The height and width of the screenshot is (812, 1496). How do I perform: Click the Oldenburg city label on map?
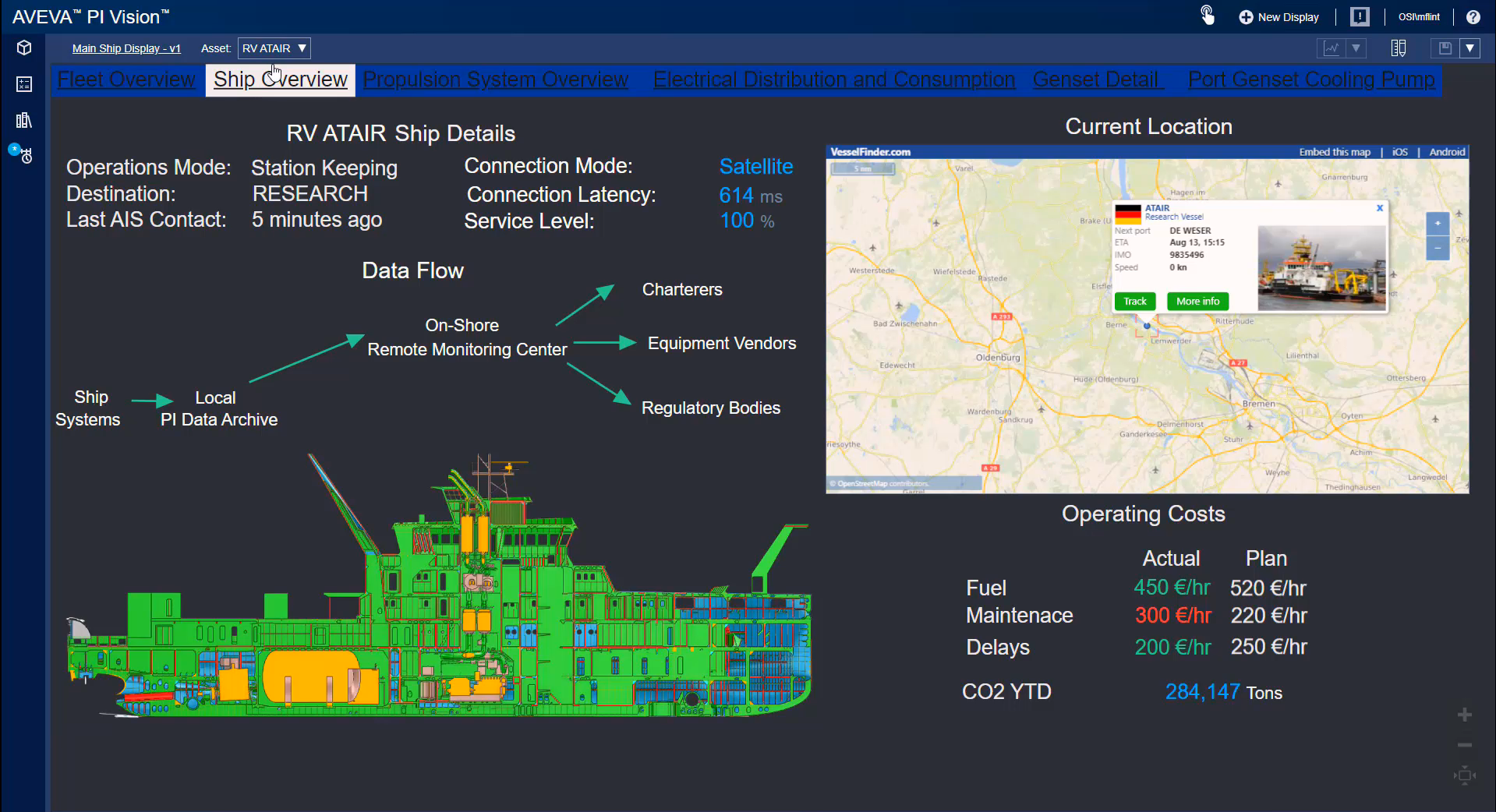coord(998,358)
